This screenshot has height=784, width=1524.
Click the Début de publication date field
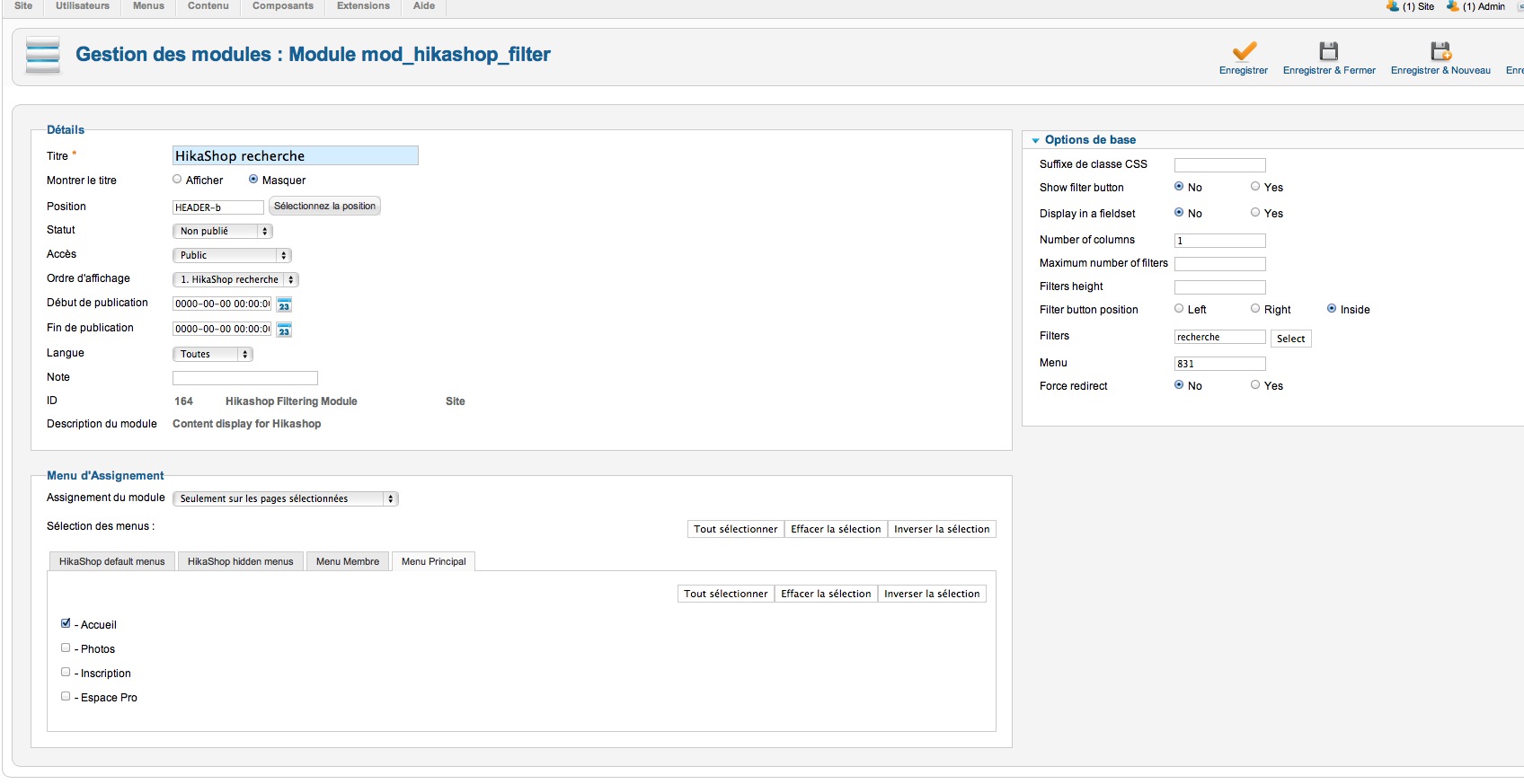point(222,304)
